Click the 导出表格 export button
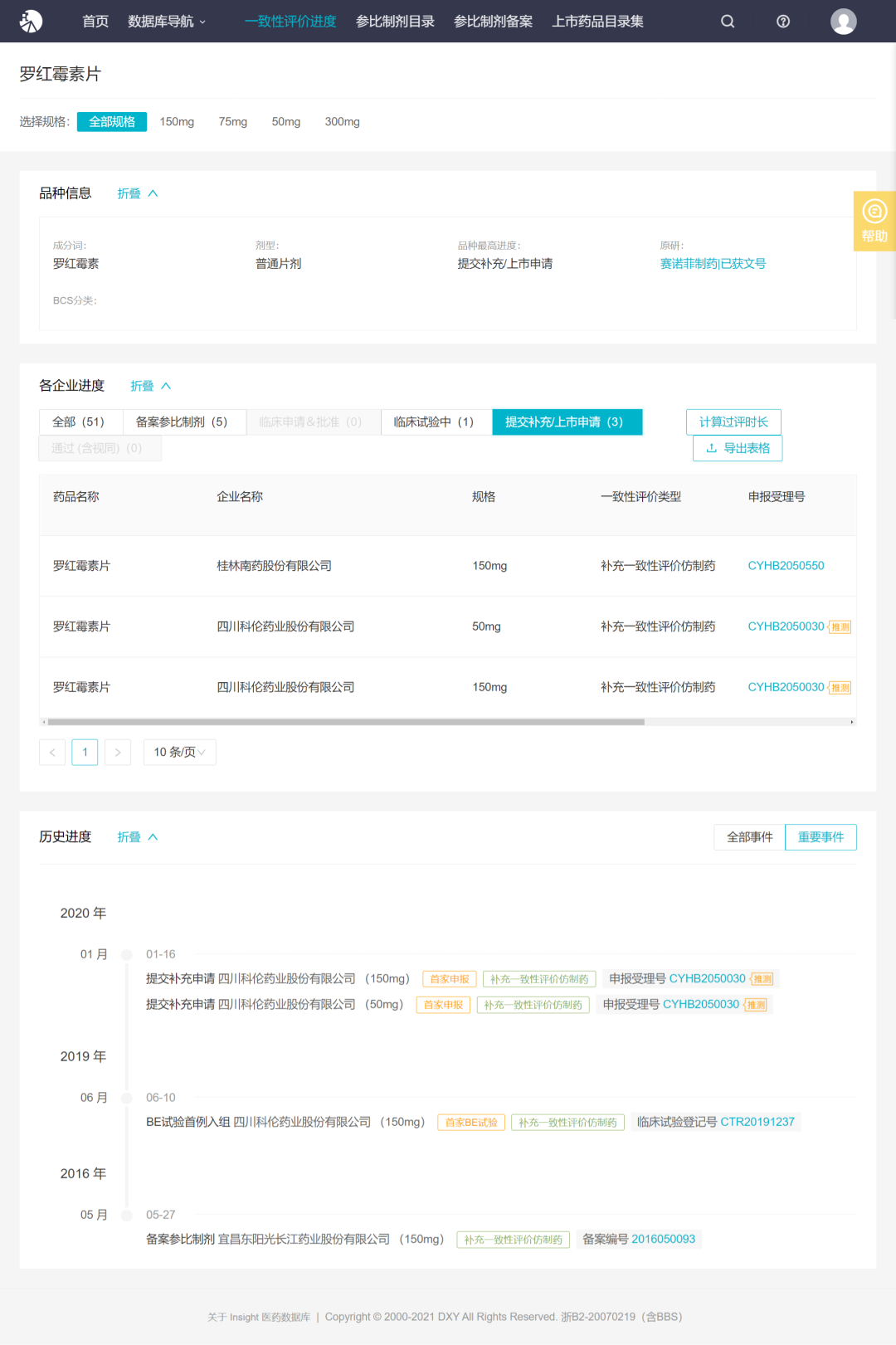The height and width of the screenshot is (1345, 896). [x=738, y=448]
